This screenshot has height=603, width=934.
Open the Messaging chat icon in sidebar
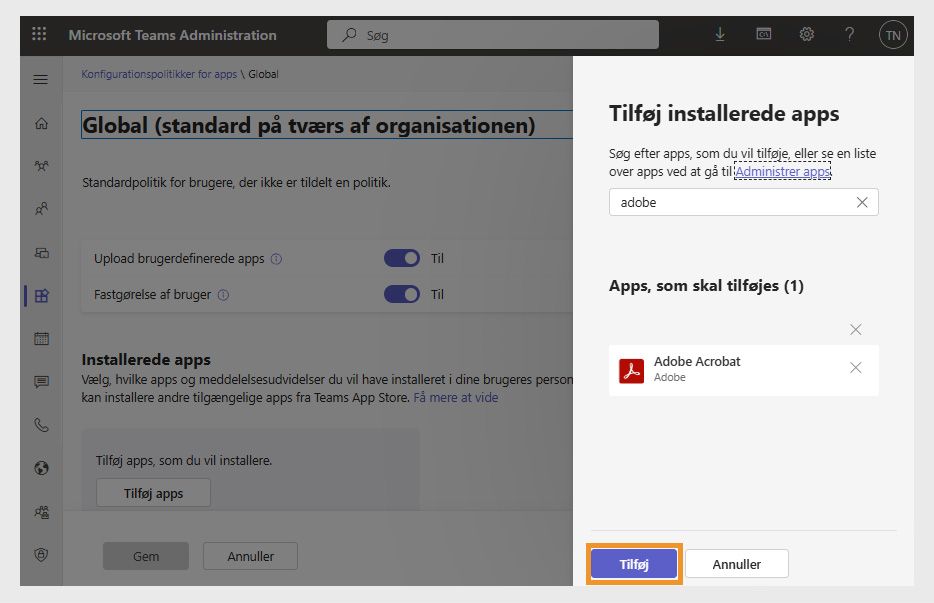click(x=40, y=382)
